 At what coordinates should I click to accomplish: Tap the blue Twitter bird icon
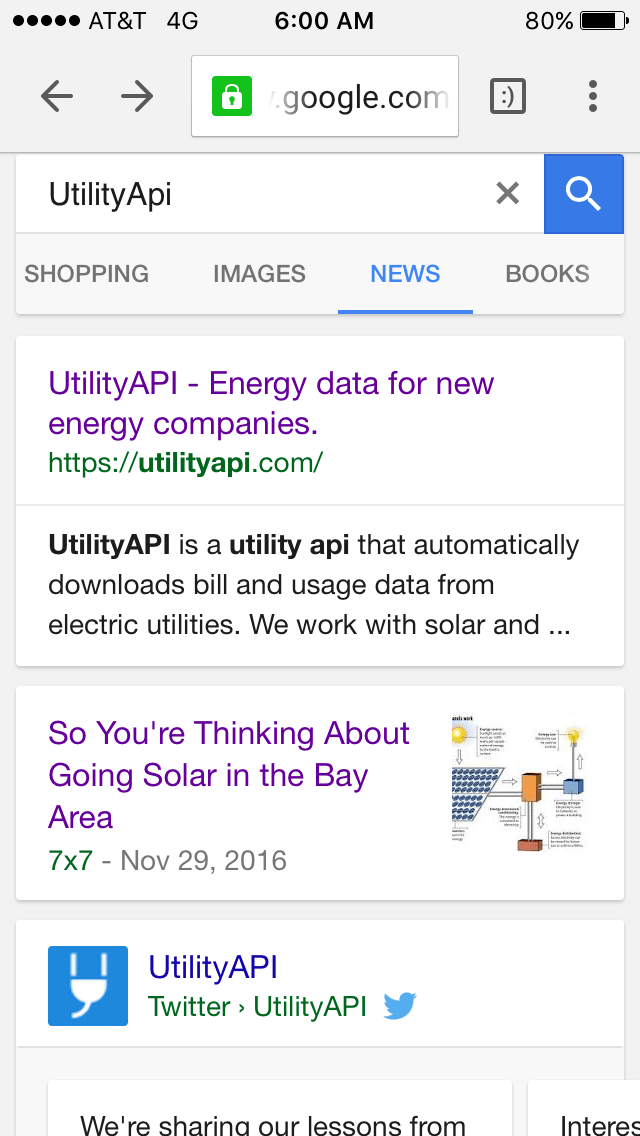[400, 1006]
